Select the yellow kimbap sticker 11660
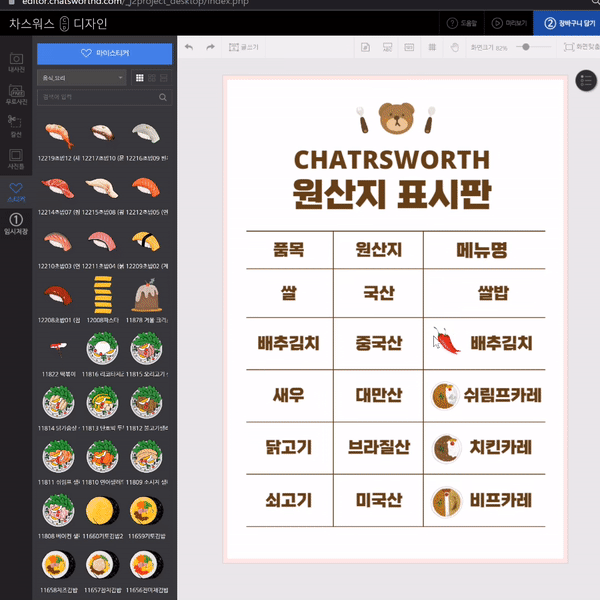This screenshot has width=600, height=600. 103,511
